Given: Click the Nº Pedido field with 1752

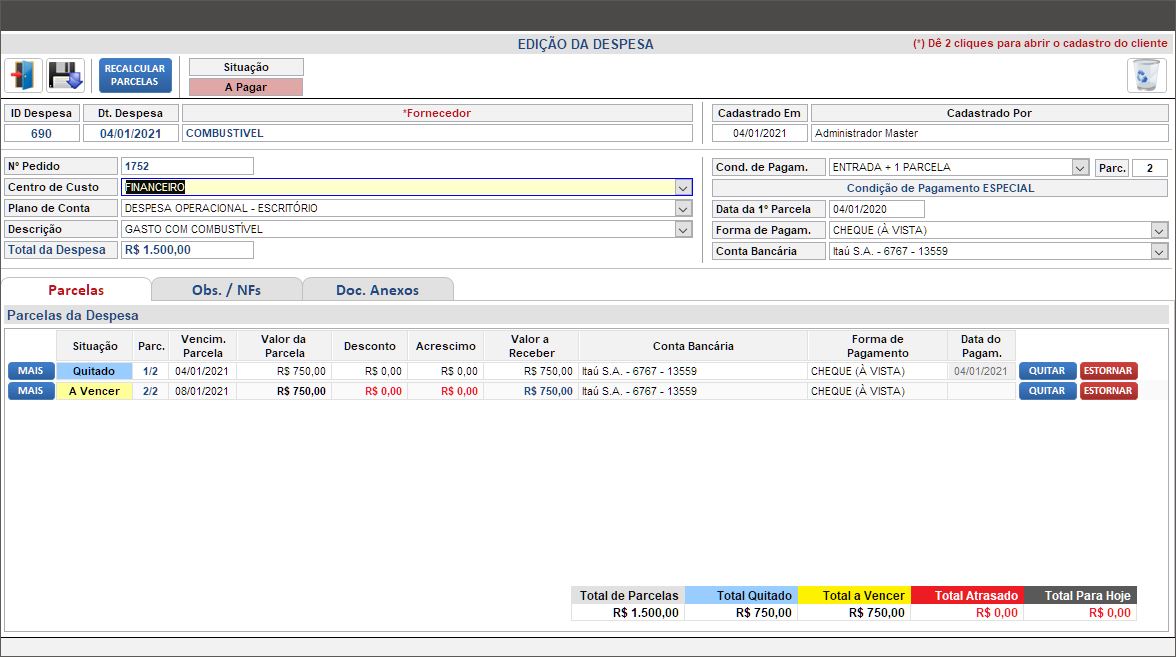Looking at the screenshot, I should (x=187, y=166).
